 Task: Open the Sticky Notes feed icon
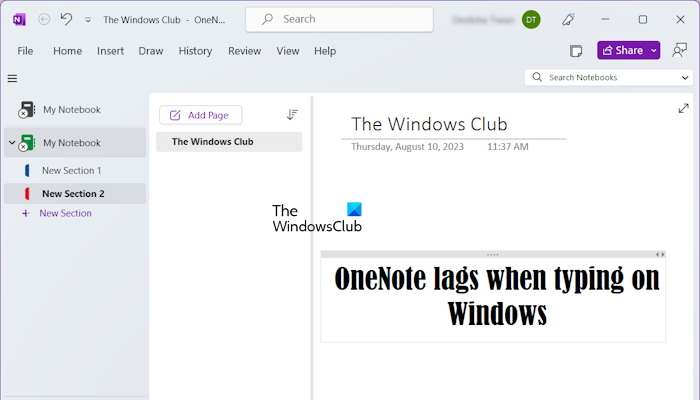pyautogui.click(x=576, y=51)
